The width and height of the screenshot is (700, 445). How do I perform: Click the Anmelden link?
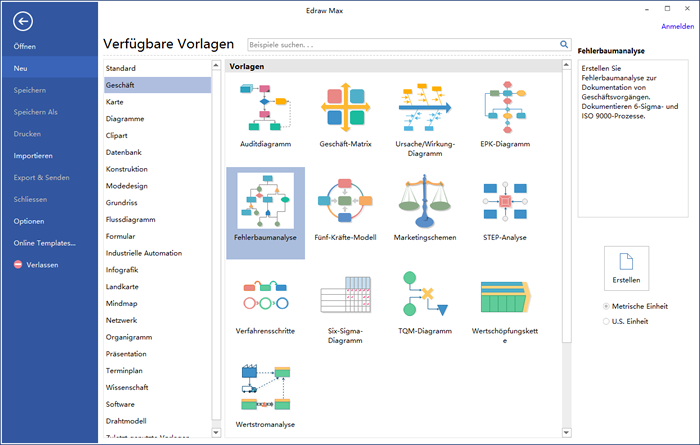tap(677, 26)
